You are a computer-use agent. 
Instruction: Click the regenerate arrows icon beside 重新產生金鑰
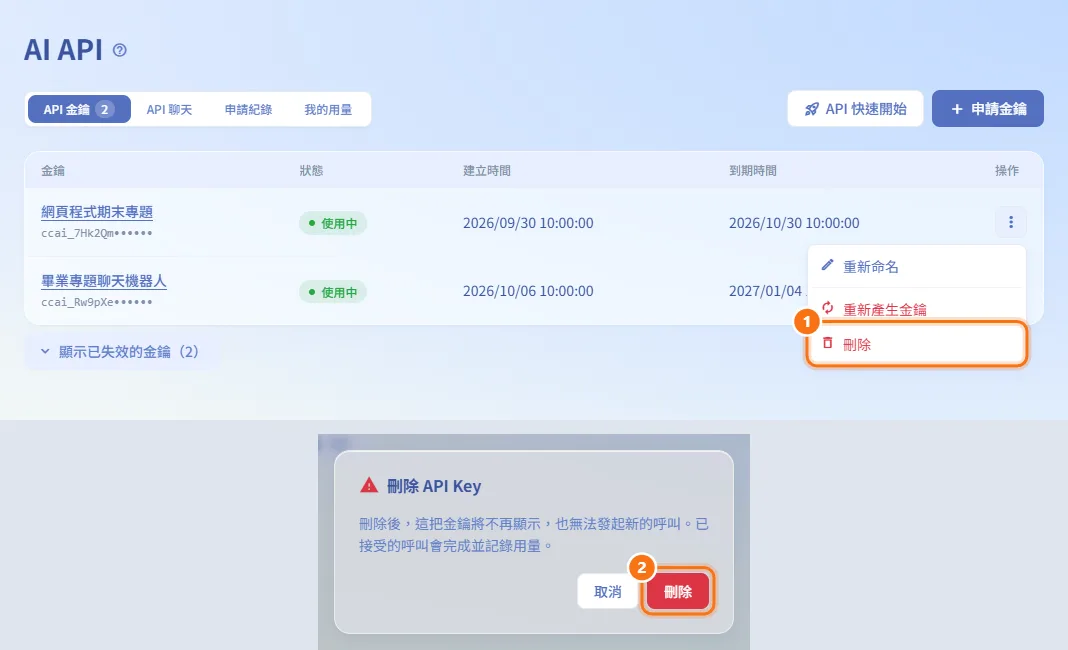pyautogui.click(x=828, y=308)
